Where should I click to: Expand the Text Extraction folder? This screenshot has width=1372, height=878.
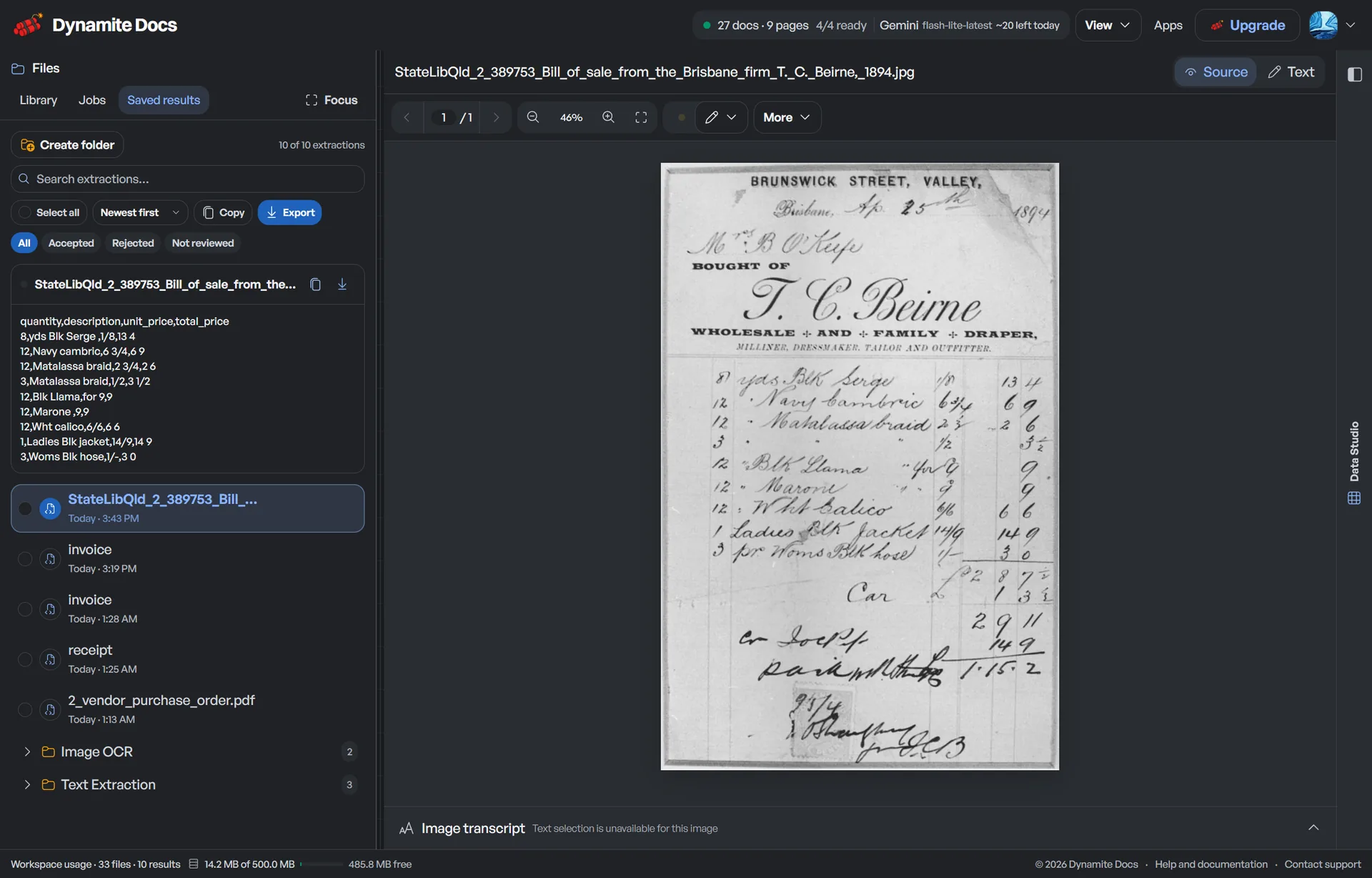click(x=27, y=784)
